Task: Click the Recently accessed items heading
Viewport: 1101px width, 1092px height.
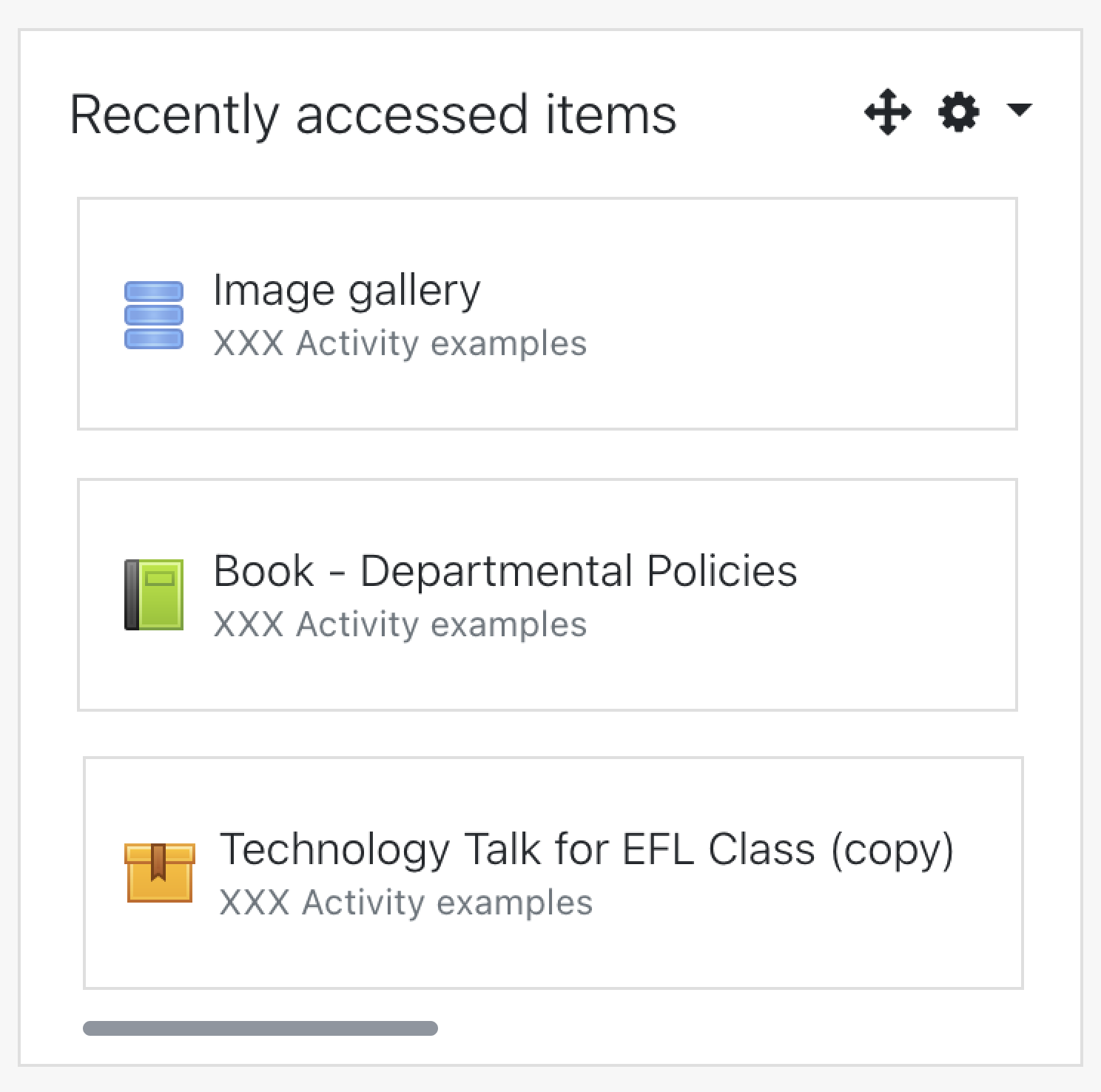Action: 373,114
